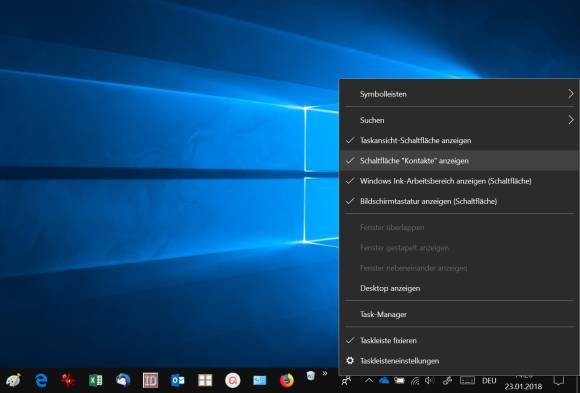
Task: Toggle Bildschirmtastatur anzeigen (Schaltfläche)
Action: [x=459, y=201]
